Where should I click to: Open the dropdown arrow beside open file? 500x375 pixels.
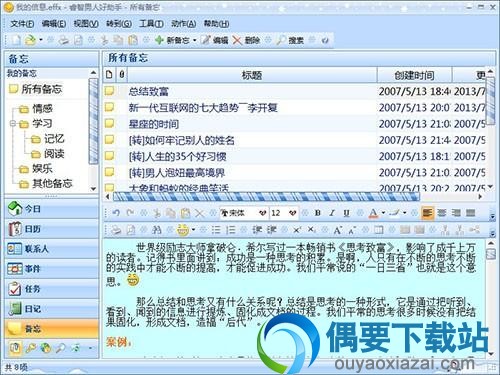(41, 40)
